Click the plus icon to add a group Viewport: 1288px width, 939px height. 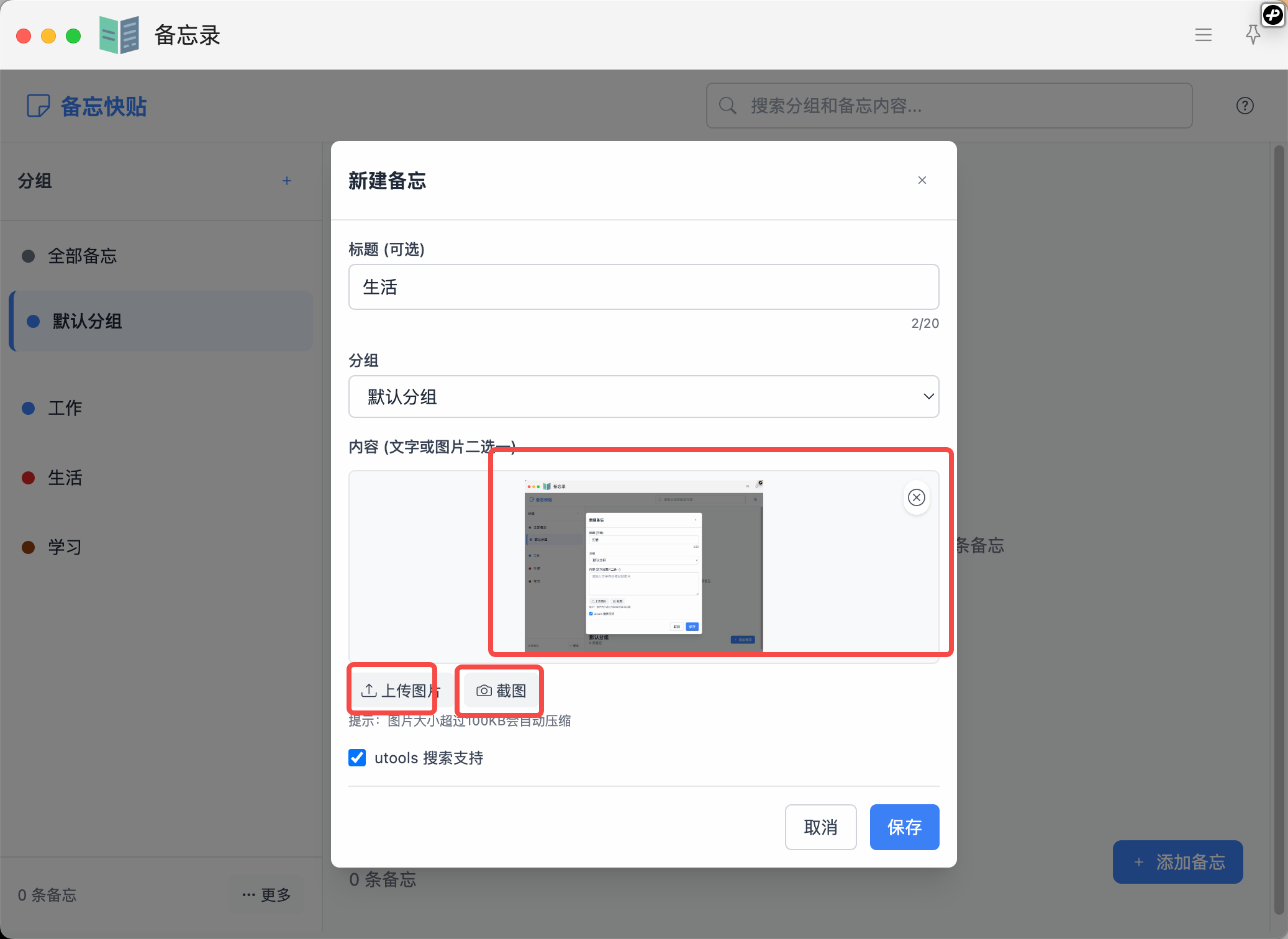pos(286,181)
